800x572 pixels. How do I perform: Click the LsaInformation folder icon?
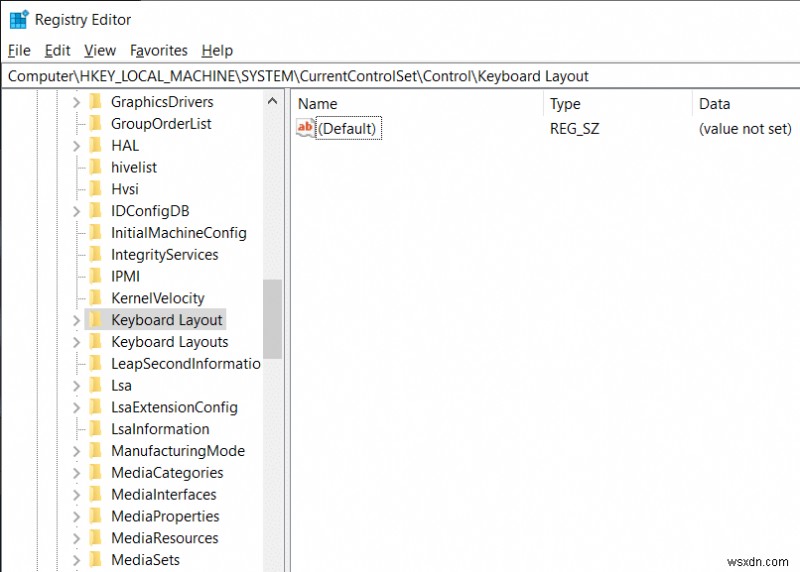tap(95, 429)
